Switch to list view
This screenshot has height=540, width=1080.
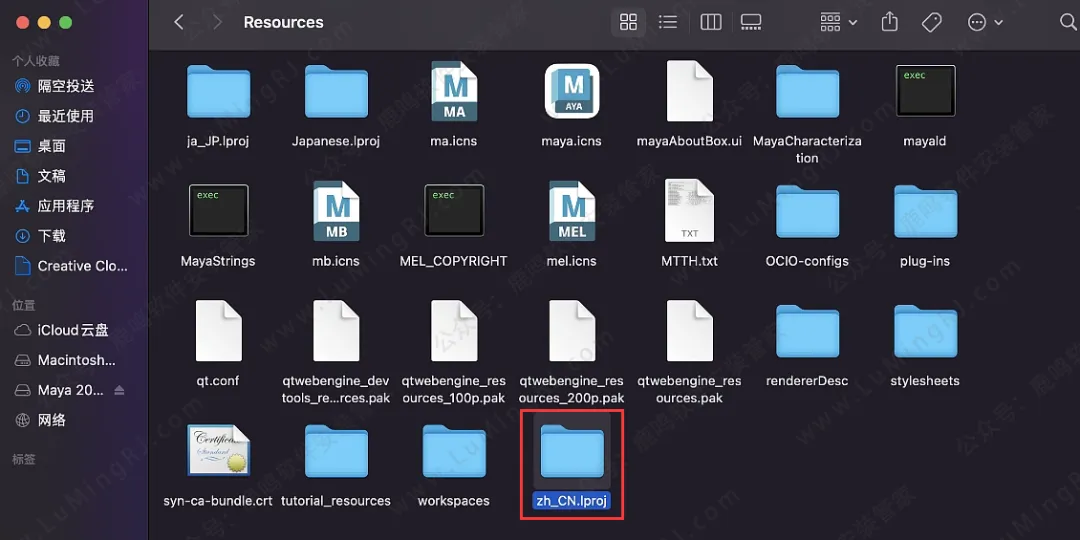click(x=668, y=22)
